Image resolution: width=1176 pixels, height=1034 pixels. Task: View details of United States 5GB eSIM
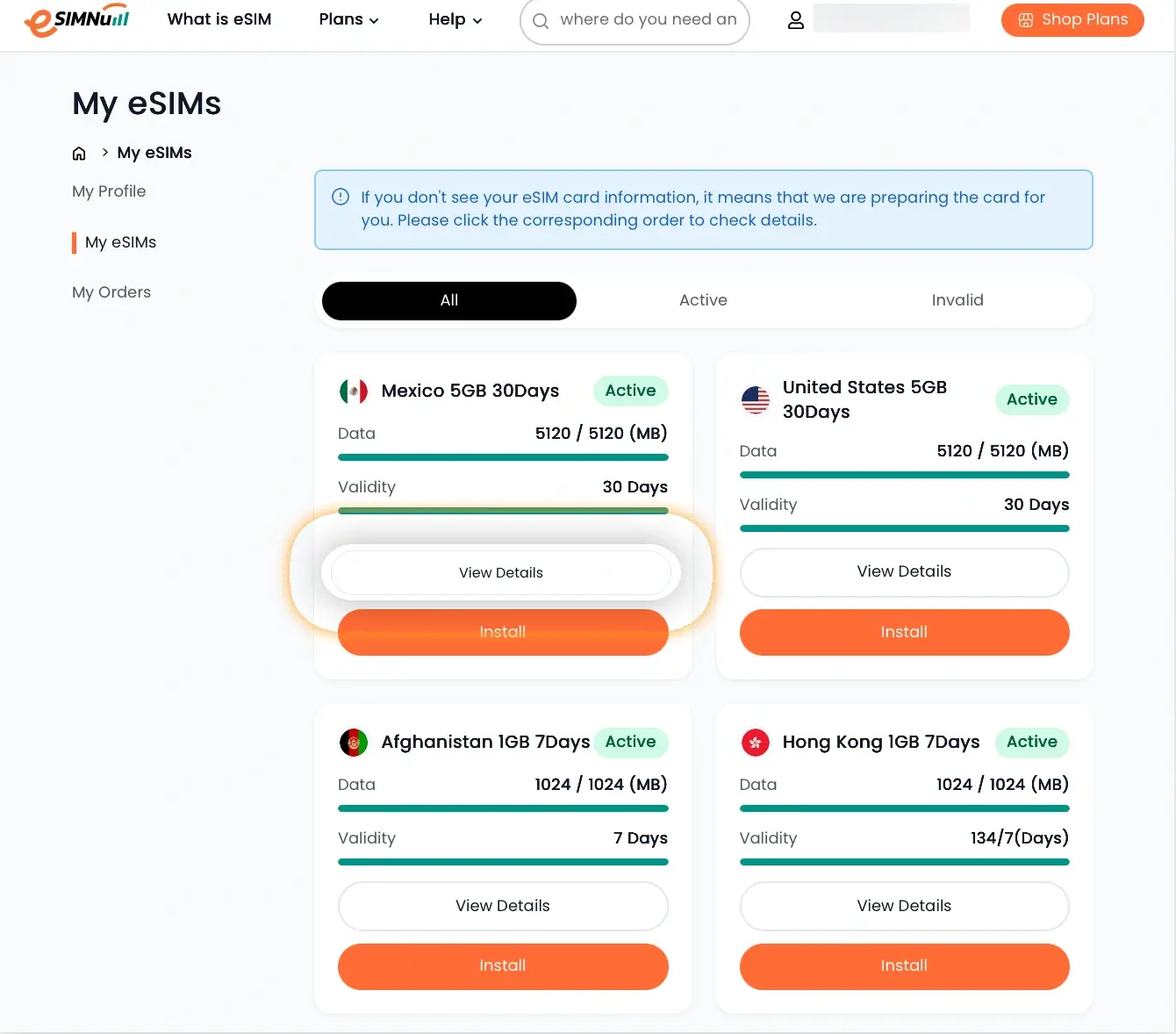(x=904, y=572)
